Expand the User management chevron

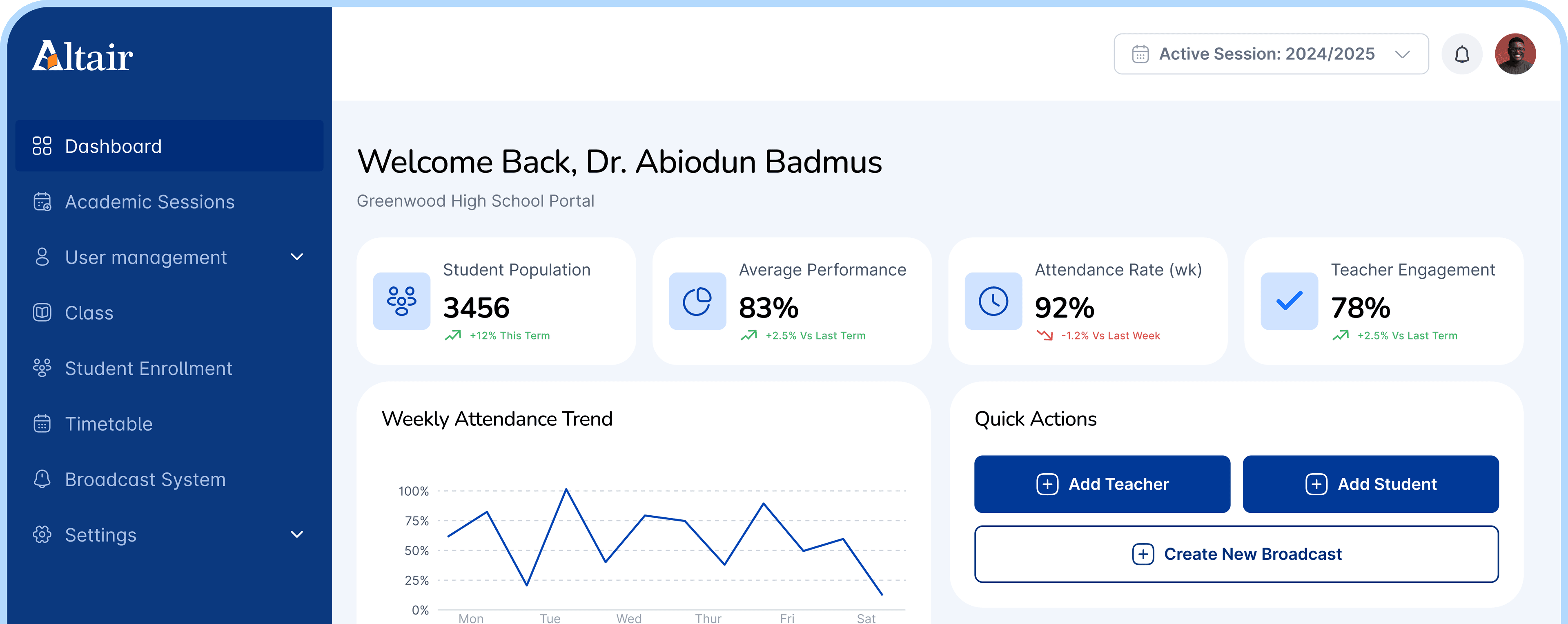pos(297,257)
